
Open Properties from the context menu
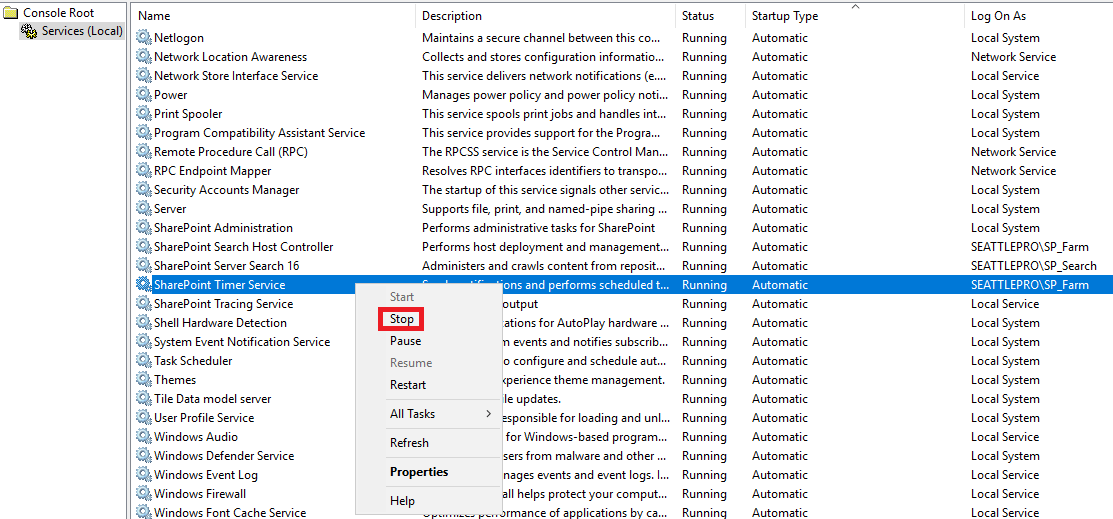419,471
